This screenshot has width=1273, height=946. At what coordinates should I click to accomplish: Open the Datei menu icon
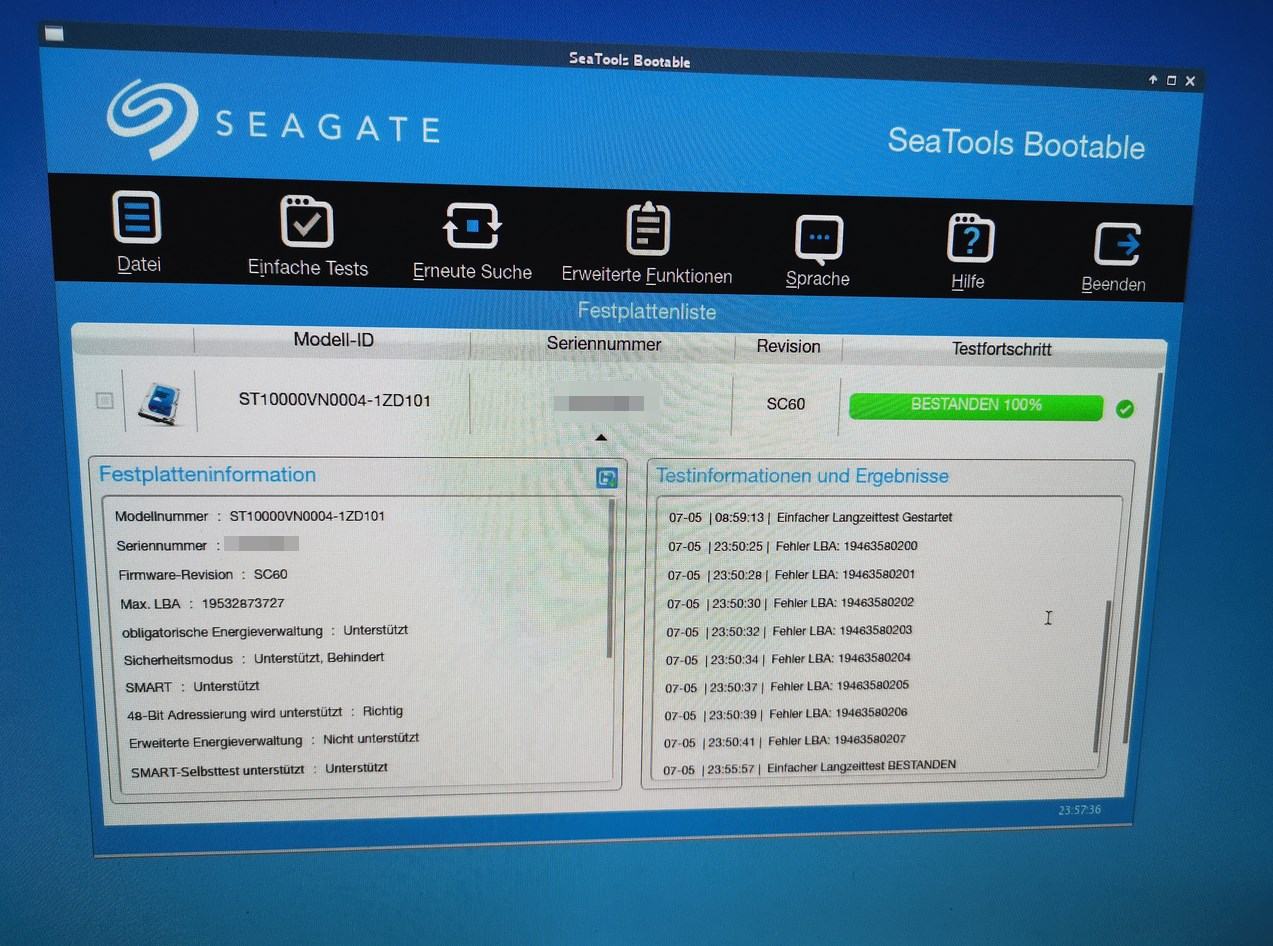[x=137, y=217]
